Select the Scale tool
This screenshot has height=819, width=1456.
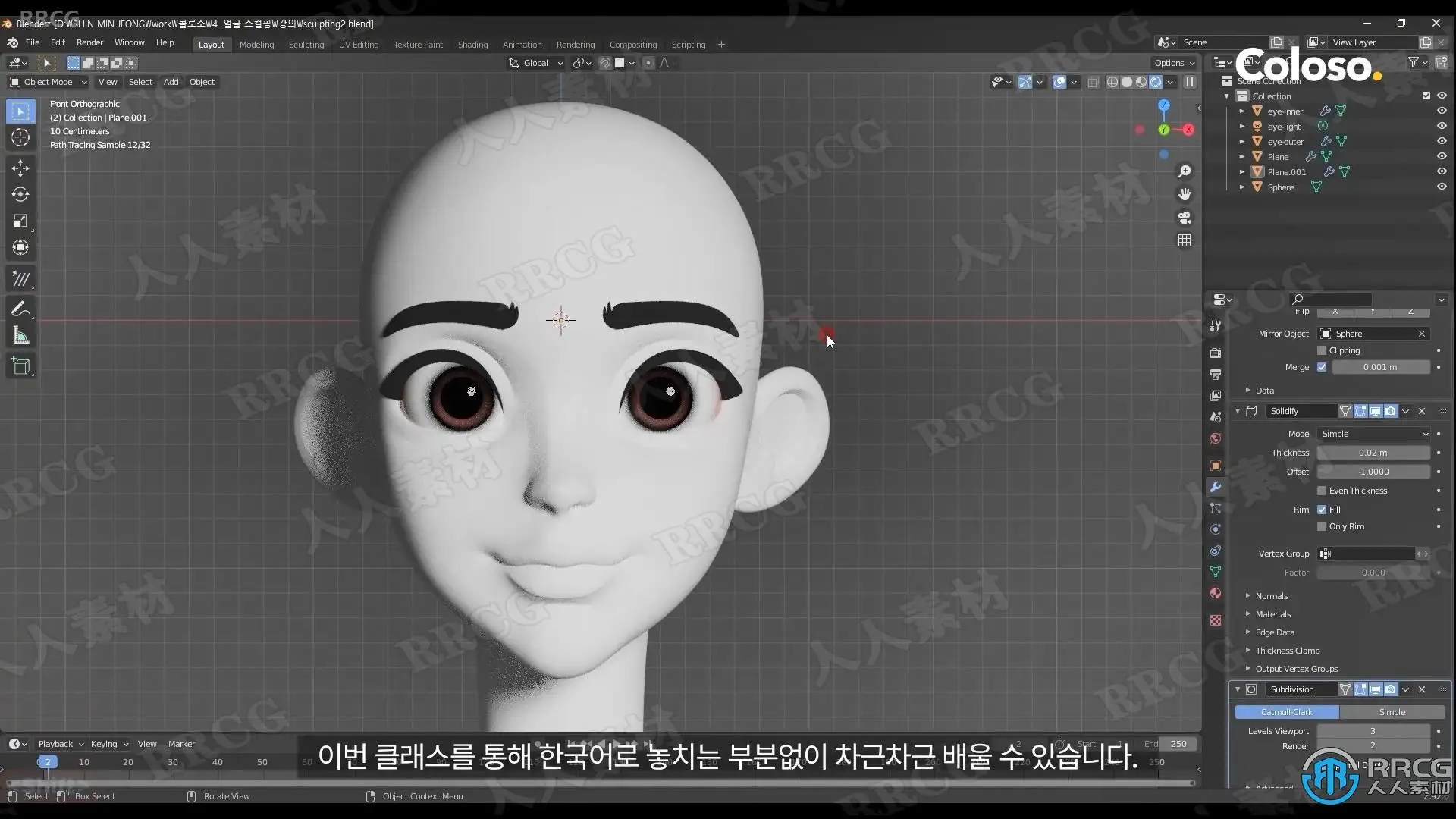(x=20, y=221)
